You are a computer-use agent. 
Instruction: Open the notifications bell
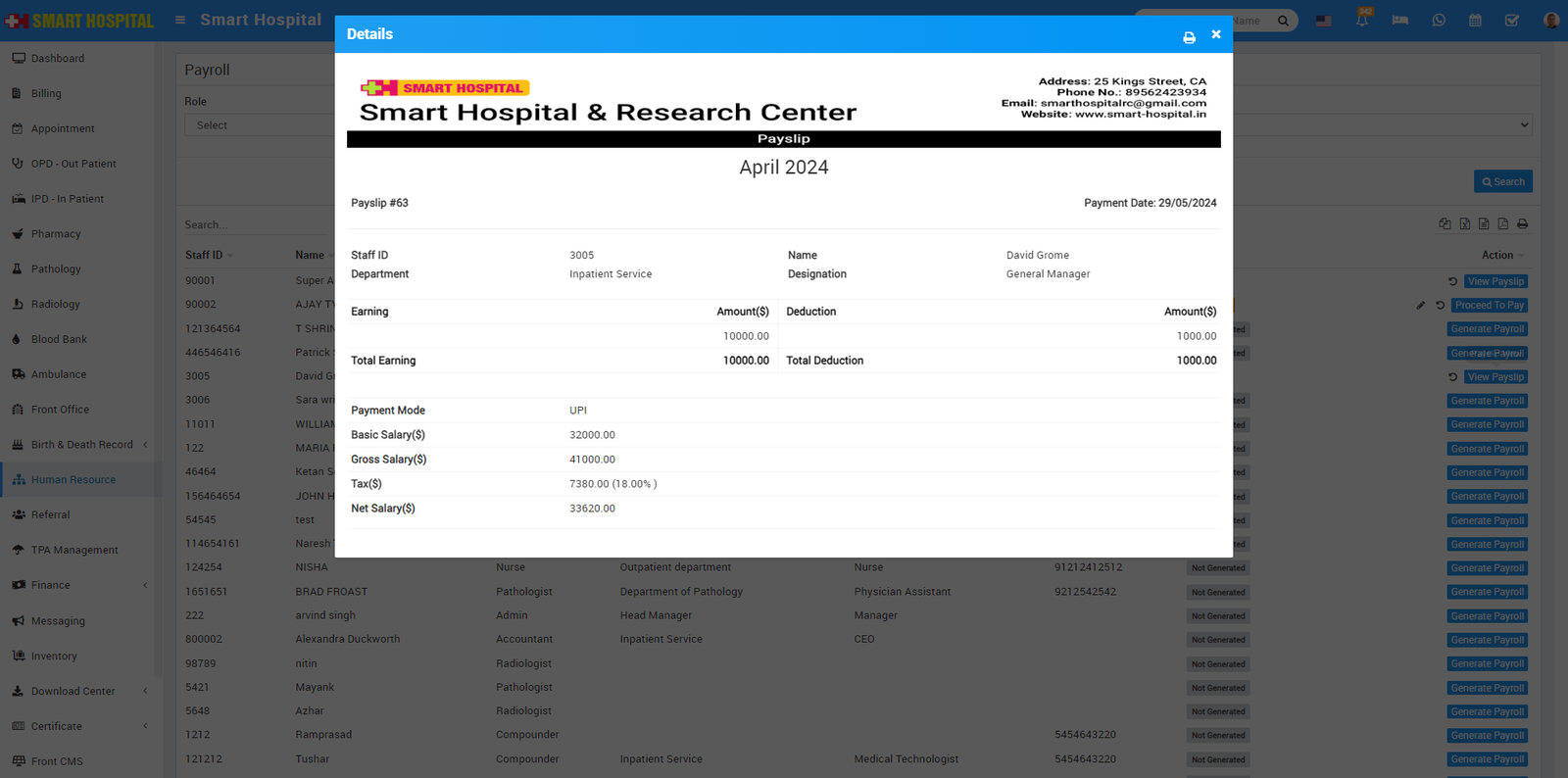(1362, 20)
